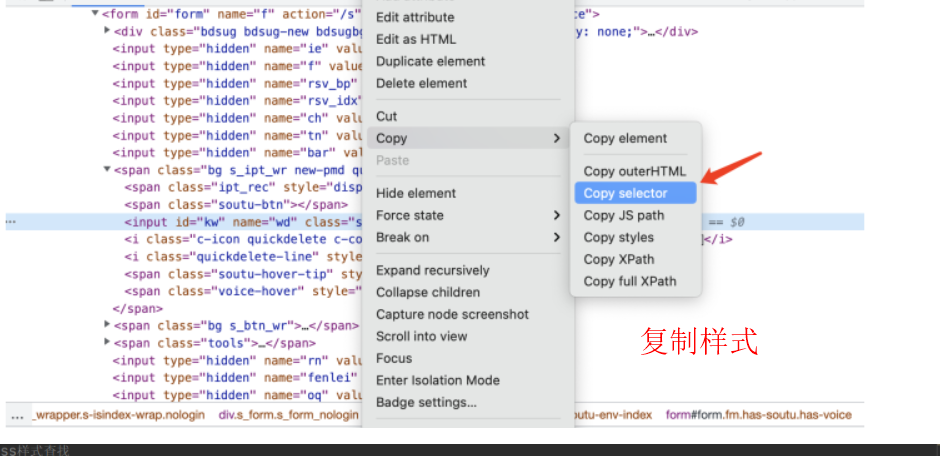940x456 pixels.
Task: Select Delete element option
Action: point(421,83)
